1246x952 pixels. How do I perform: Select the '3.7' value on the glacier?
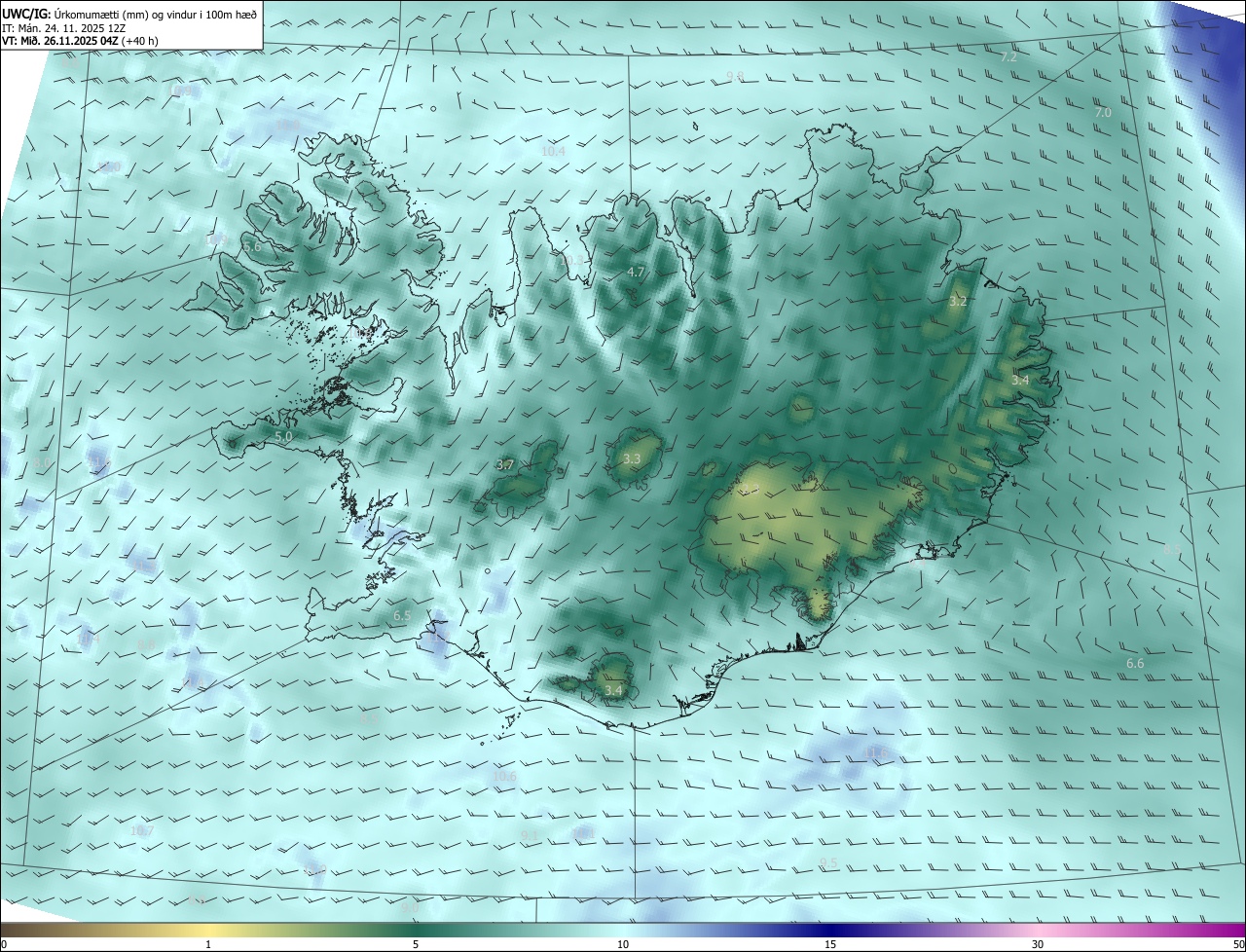[x=505, y=465]
